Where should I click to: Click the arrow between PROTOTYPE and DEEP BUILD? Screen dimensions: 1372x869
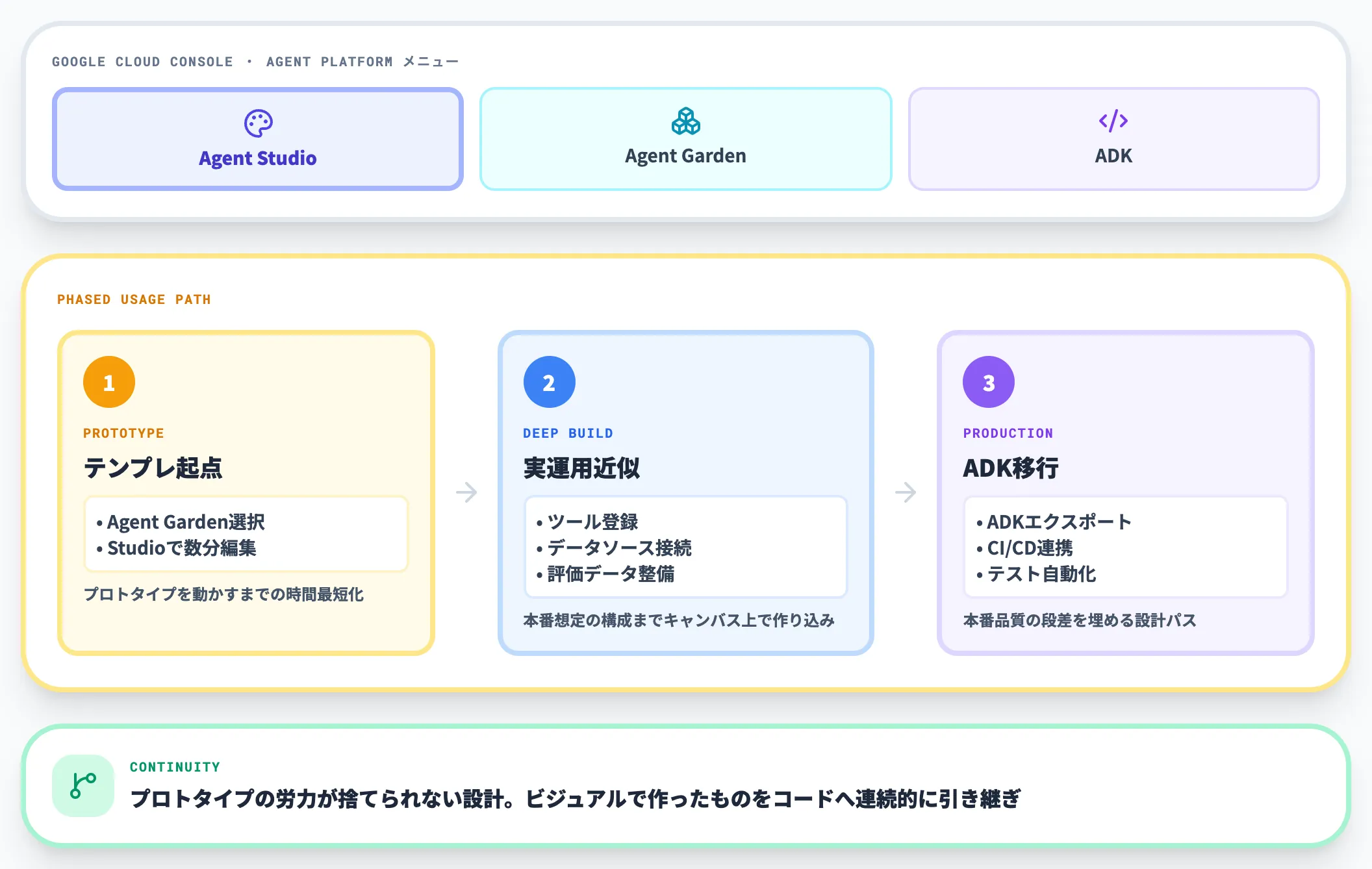coord(466,492)
